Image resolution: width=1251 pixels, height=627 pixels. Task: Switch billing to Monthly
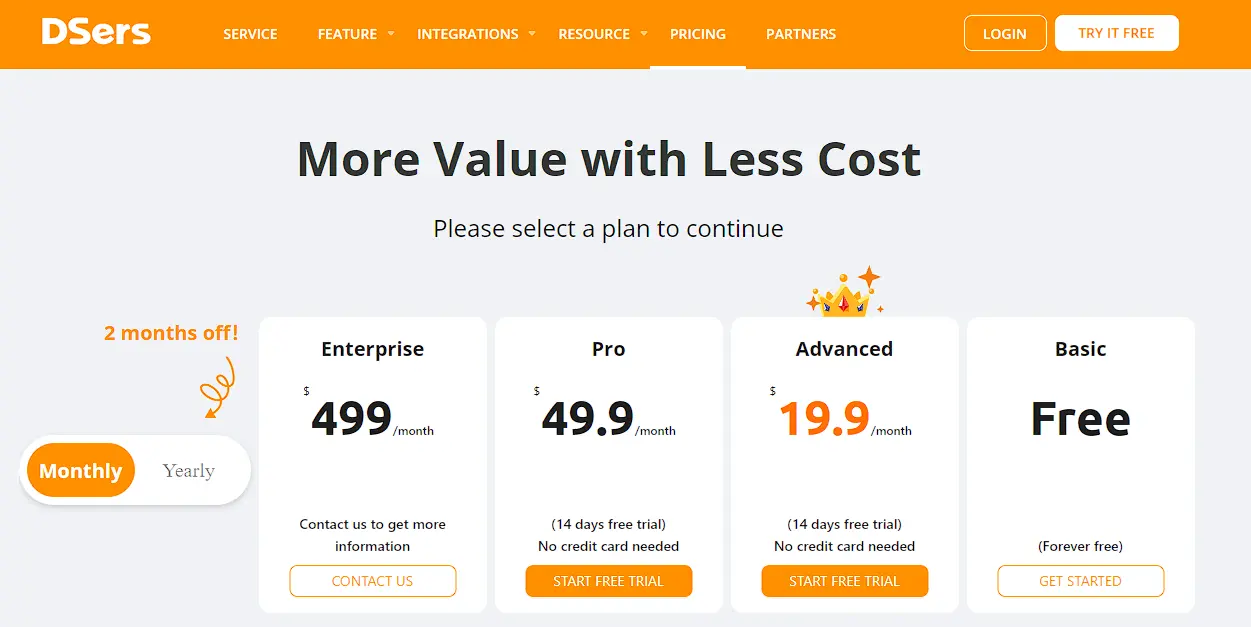(81, 471)
